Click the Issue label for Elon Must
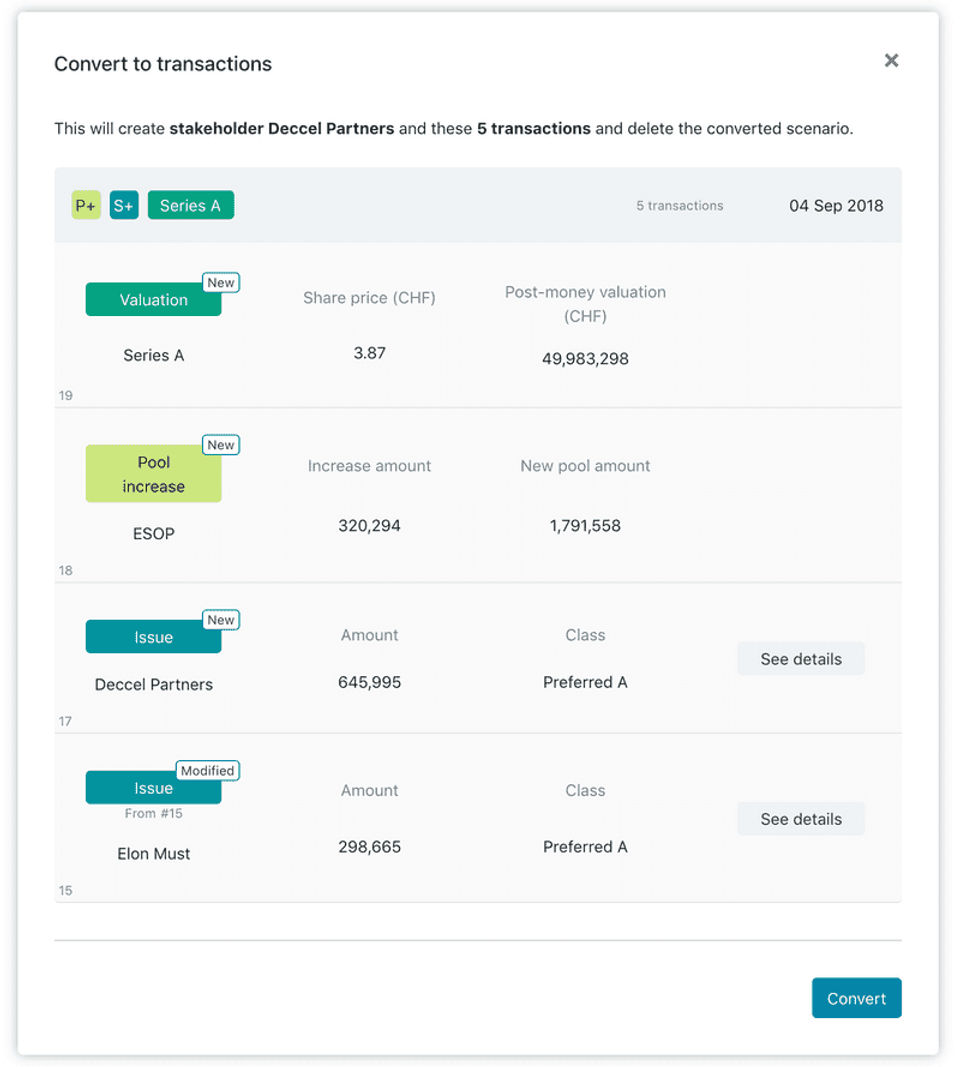The width and height of the screenshot is (960, 1067). (x=153, y=788)
